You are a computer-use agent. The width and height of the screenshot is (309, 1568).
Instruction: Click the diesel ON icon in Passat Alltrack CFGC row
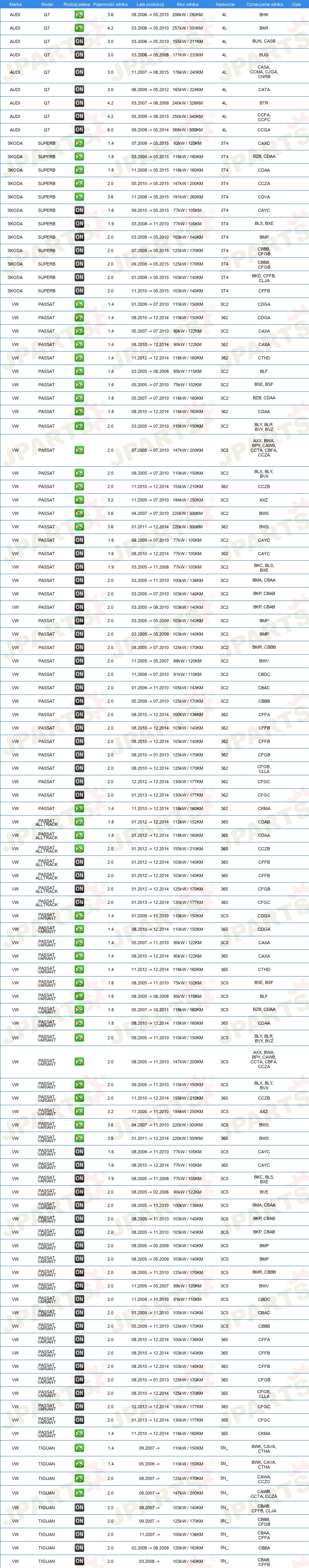click(x=79, y=903)
